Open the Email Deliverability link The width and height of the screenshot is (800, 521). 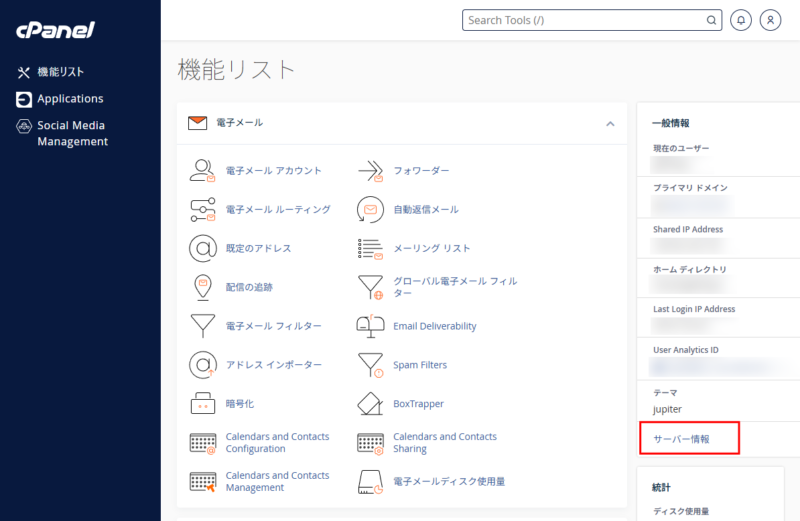(434, 326)
